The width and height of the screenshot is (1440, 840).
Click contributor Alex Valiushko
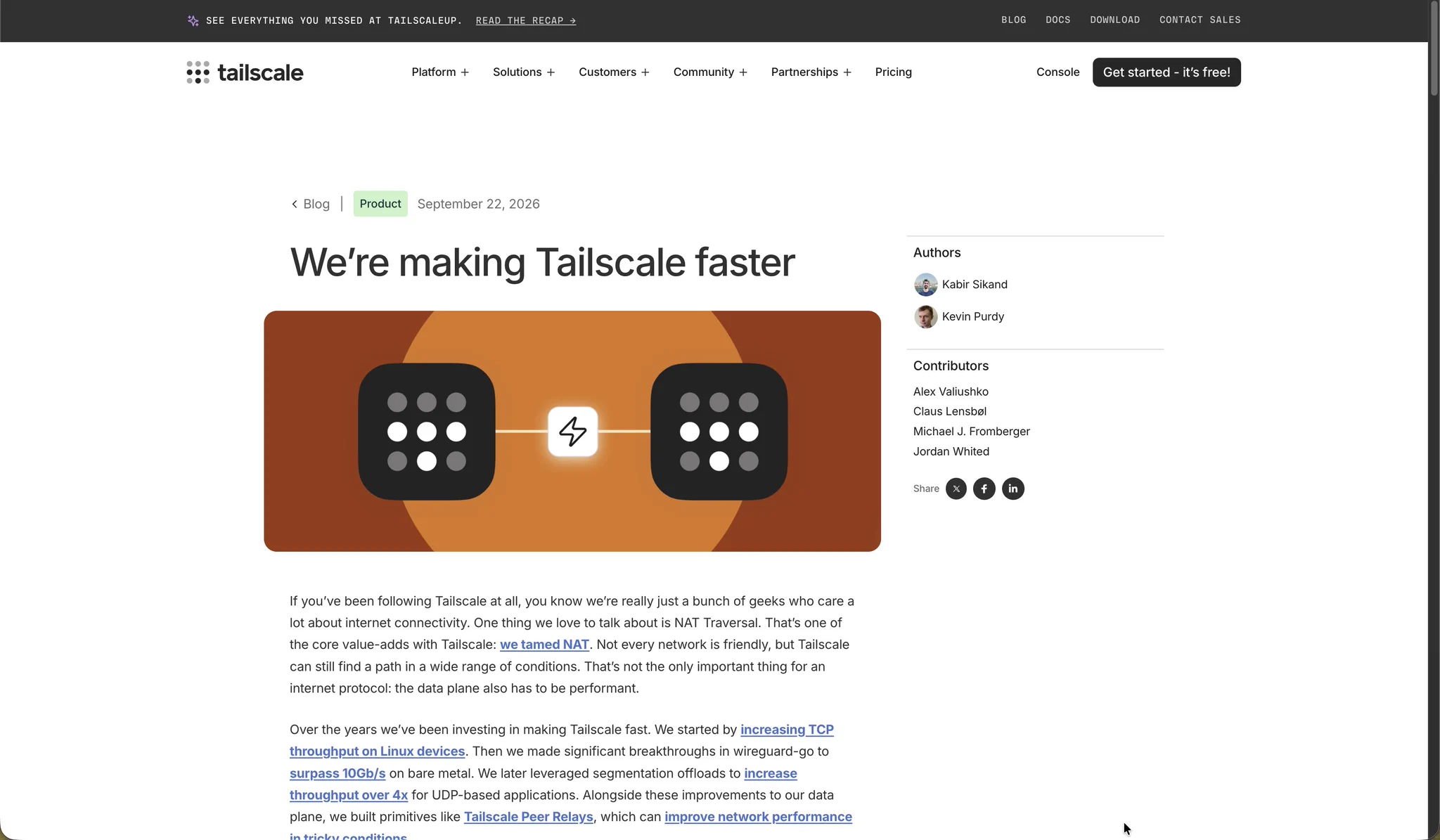coord(951,392)
